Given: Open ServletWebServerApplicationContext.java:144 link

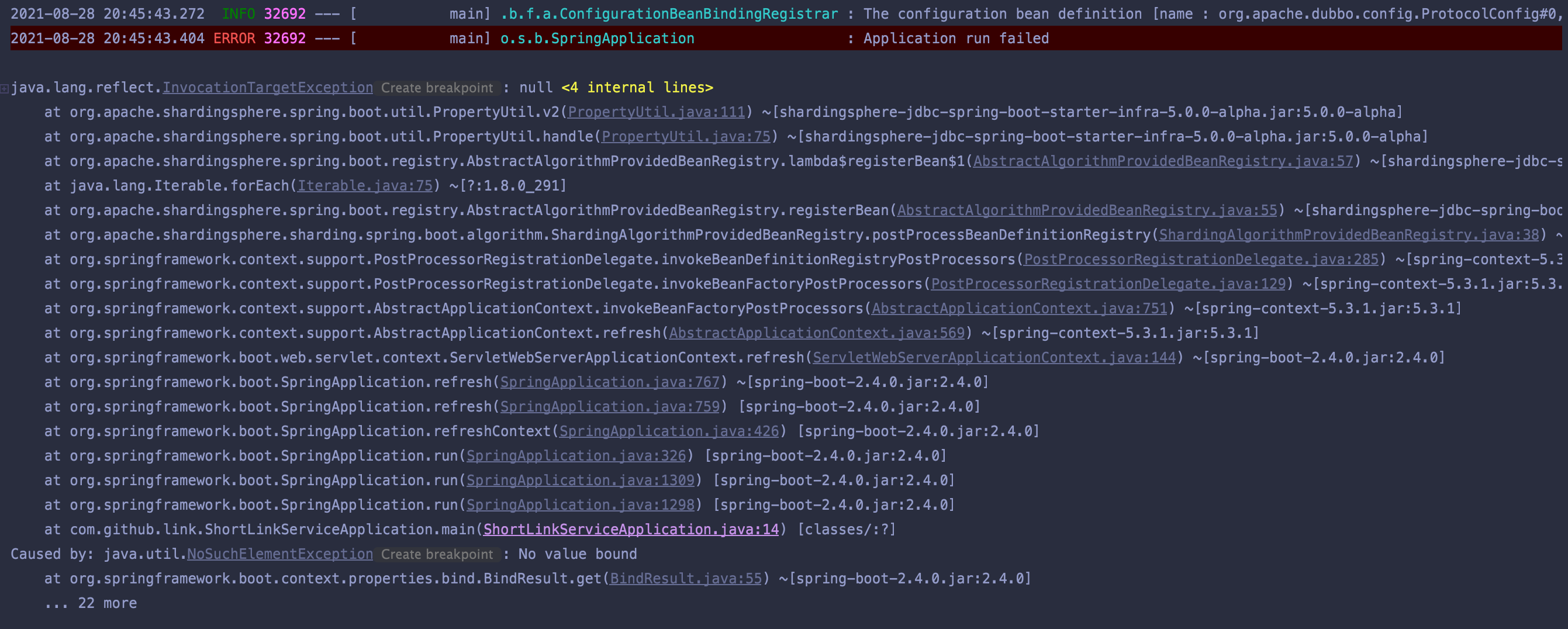Looking at the screenshot, I should tap(994, 357).
